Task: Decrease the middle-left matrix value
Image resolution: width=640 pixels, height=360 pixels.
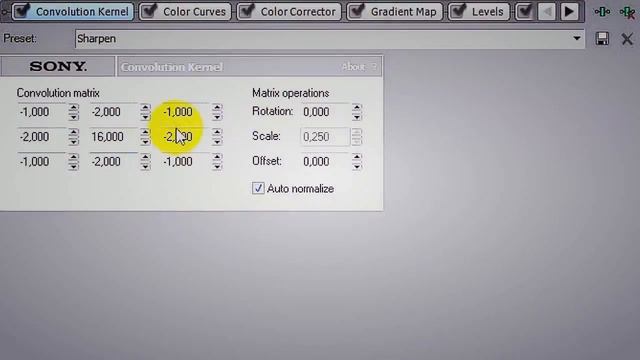Action: coord(73,141)
